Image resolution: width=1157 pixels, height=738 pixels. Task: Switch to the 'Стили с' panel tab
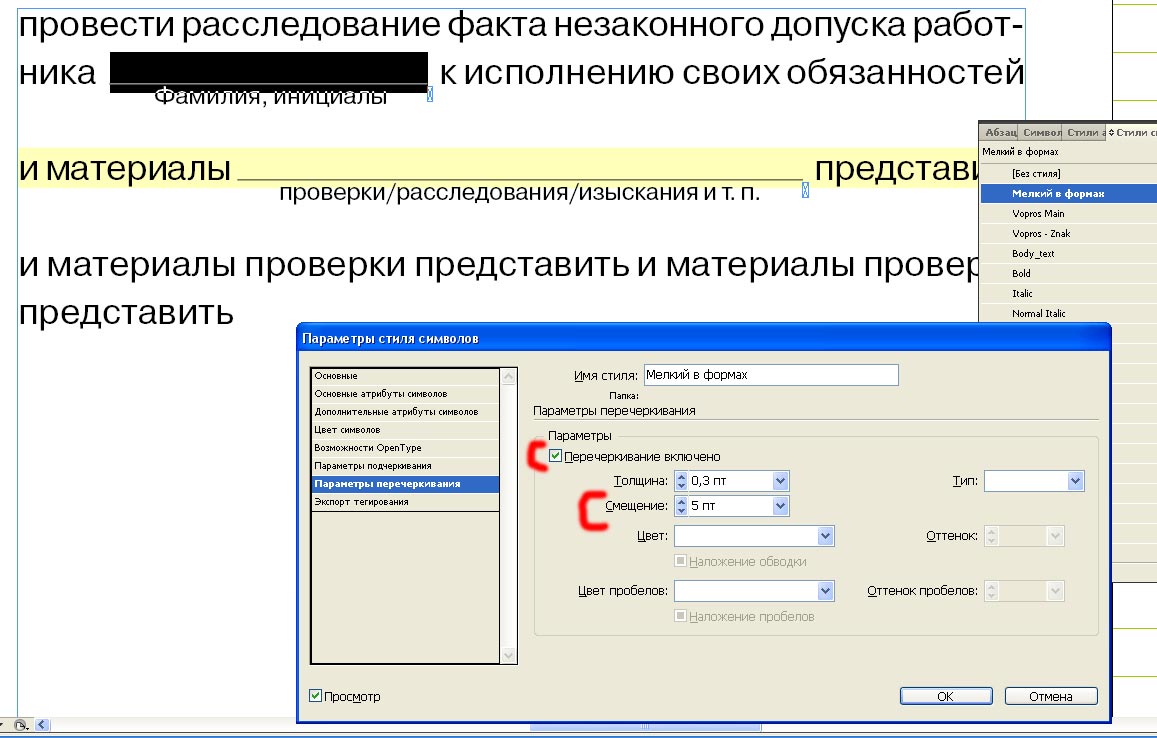[1132, 132]
